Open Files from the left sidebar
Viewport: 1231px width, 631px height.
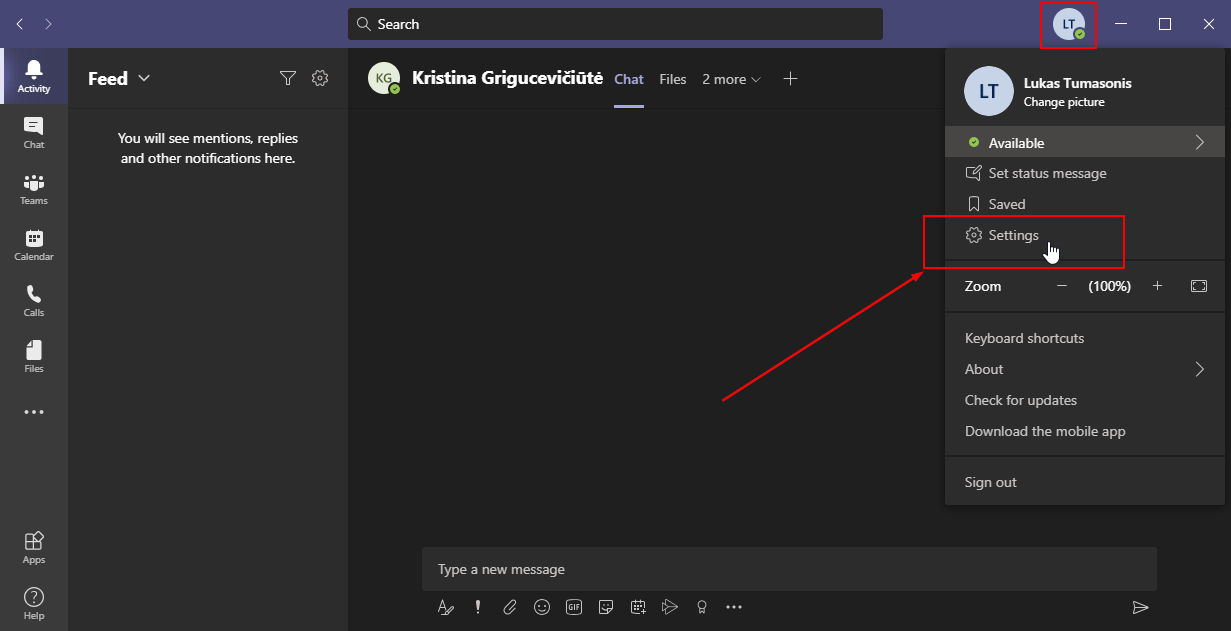point(34,356)
